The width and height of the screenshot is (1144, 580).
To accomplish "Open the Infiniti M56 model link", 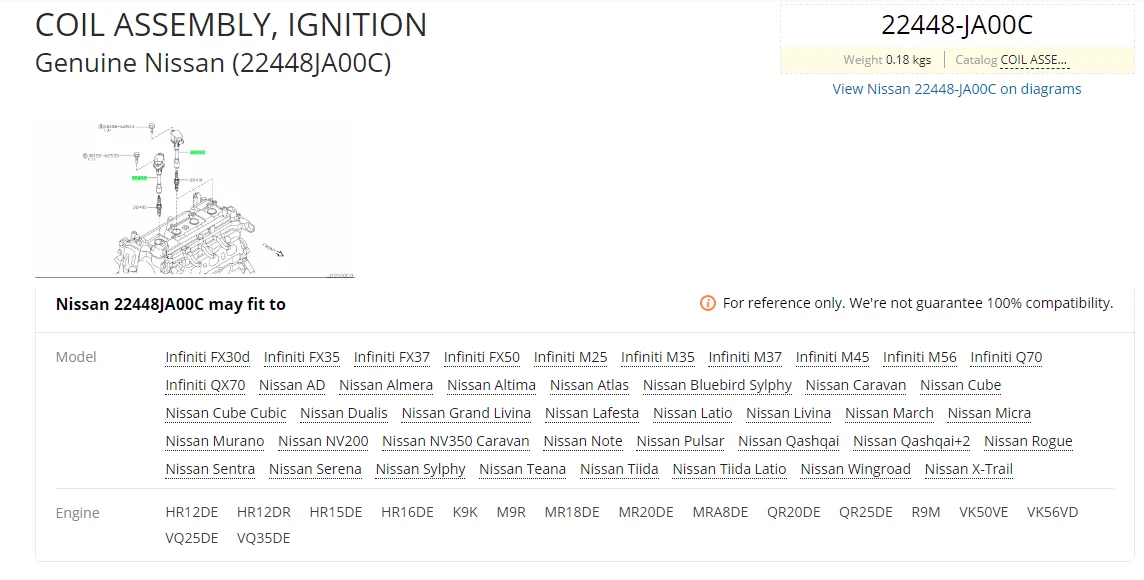I will pos(919,357).
